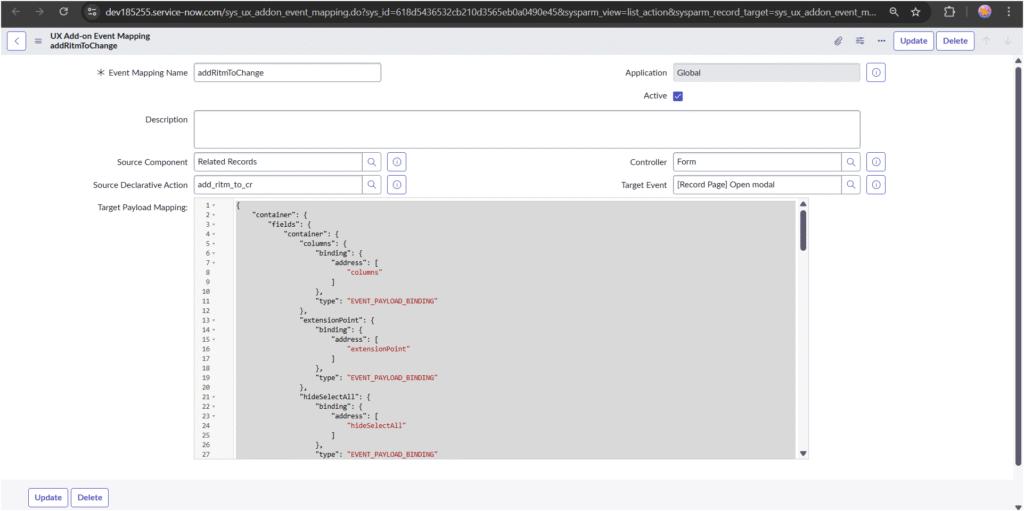Click the back arrow in form header
This screenshot has height=511, width=1024.
click(17, 41)
